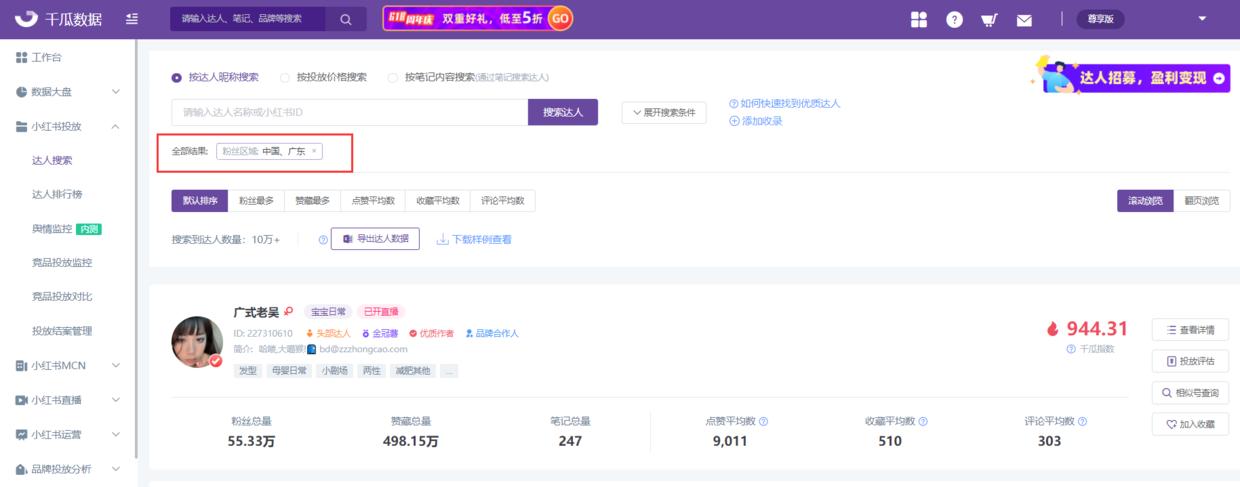Image resolution: width=1240 pixels, height=487 pixels.
Task: Switch to 翻页浏览 view mode
Action: (x=1201, y=201)
